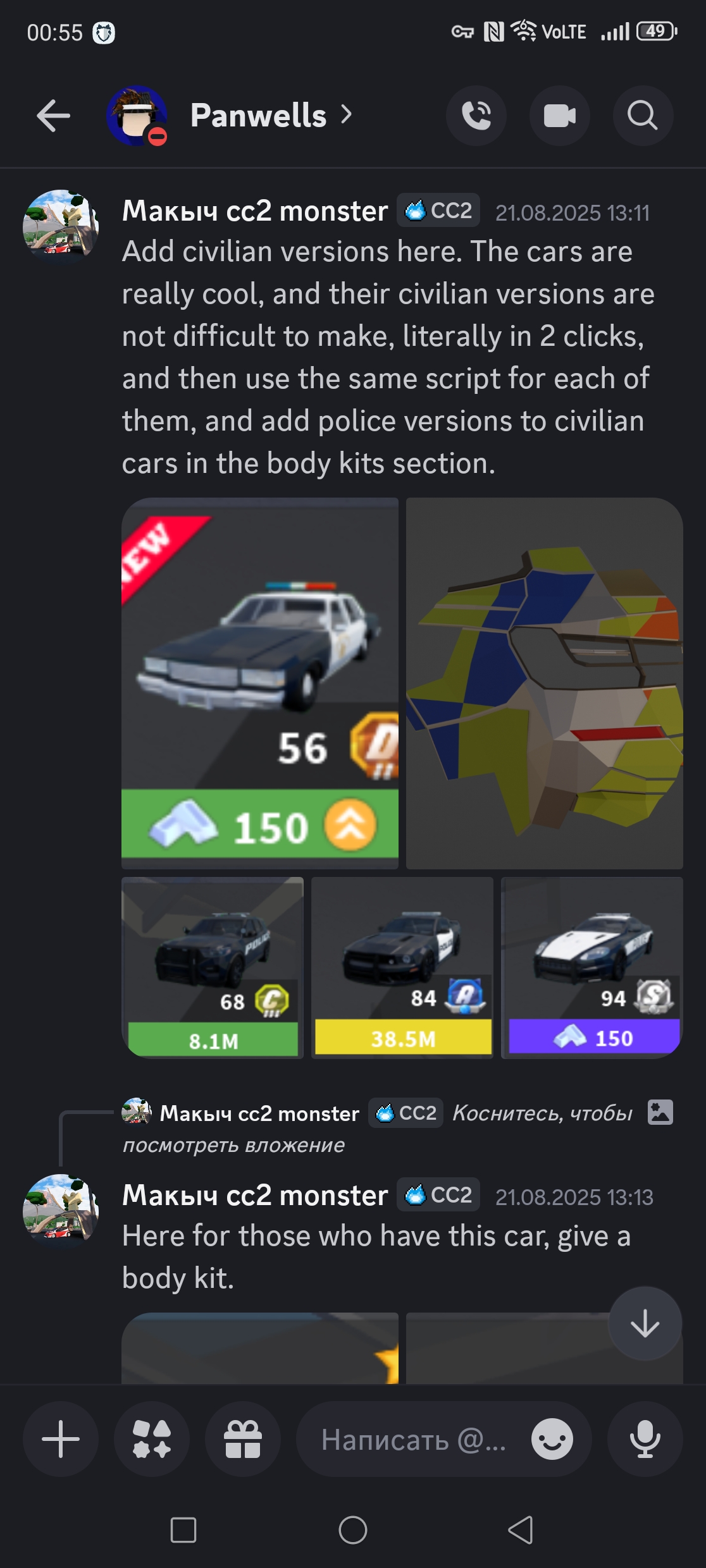This screenshot has height=1568, width=706.
Task: Tap the reply preview to view attachment
Action: [x=397, y=1128]
